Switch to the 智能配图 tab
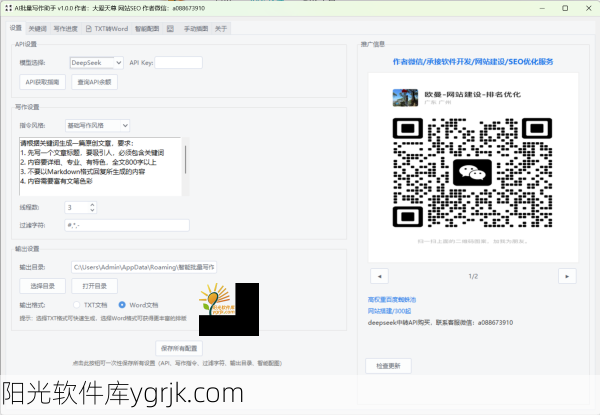Image resolution: width=600 pixels, height=415 pixels. coord(147,29)
